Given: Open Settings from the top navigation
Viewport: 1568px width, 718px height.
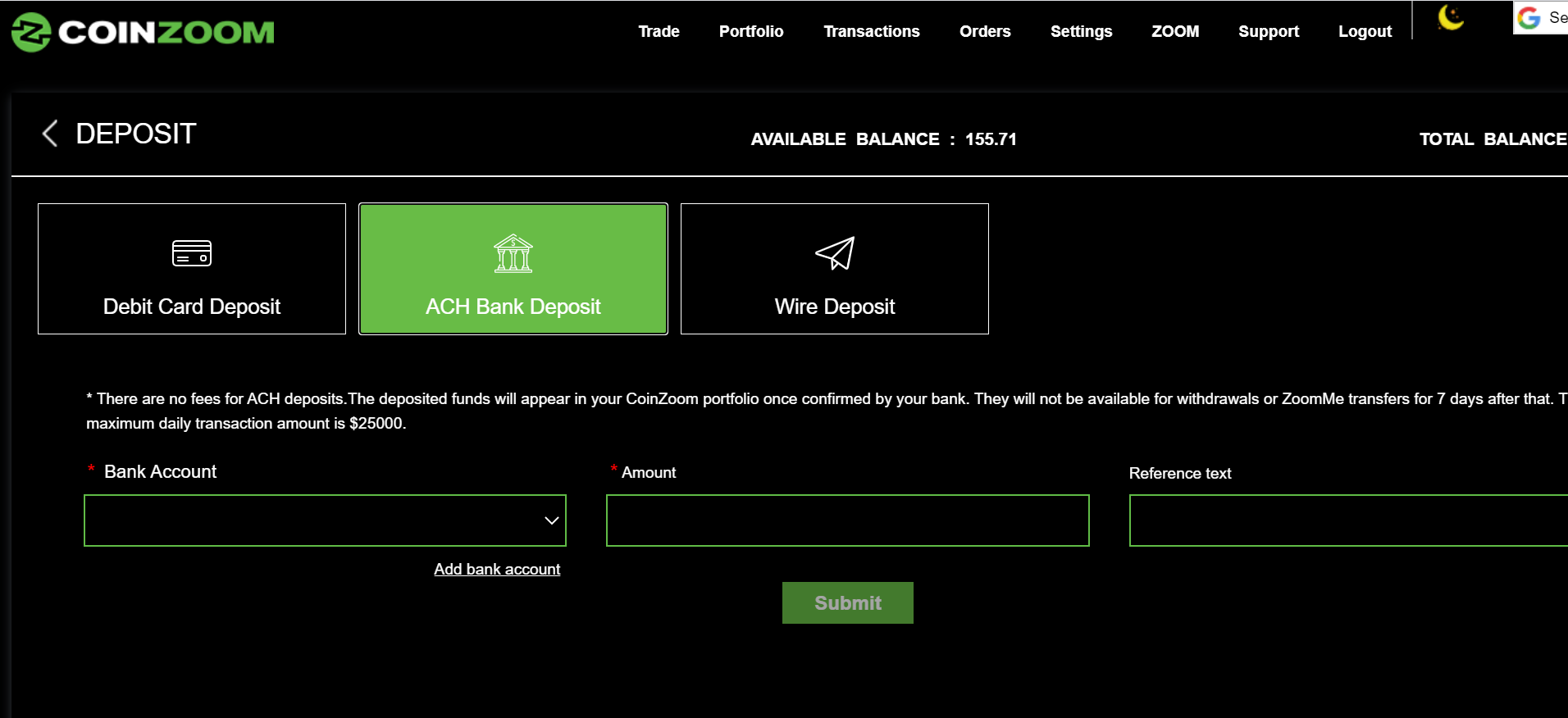Looking at the screenshot, I should pyautogui.click(x=1081, y=31).
